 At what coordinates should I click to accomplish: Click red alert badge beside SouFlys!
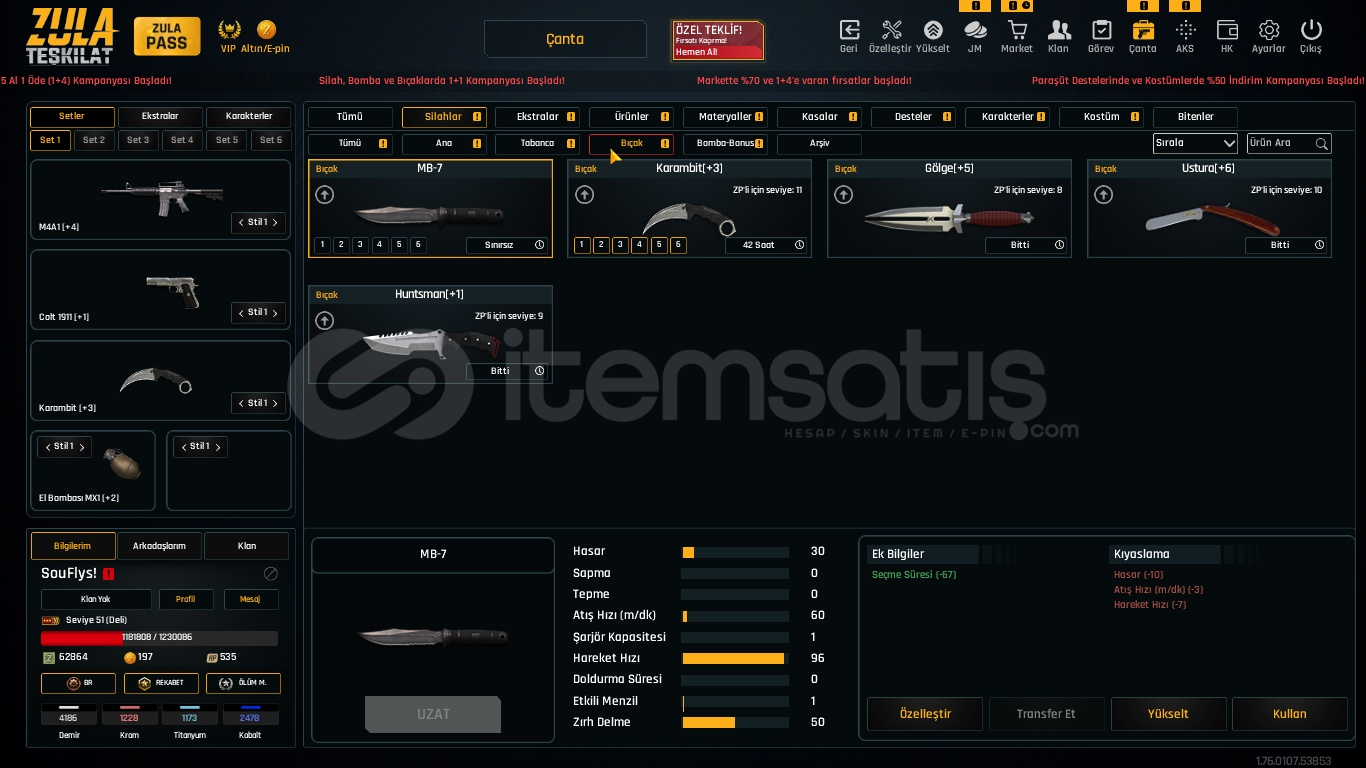[x=108, y=574]
